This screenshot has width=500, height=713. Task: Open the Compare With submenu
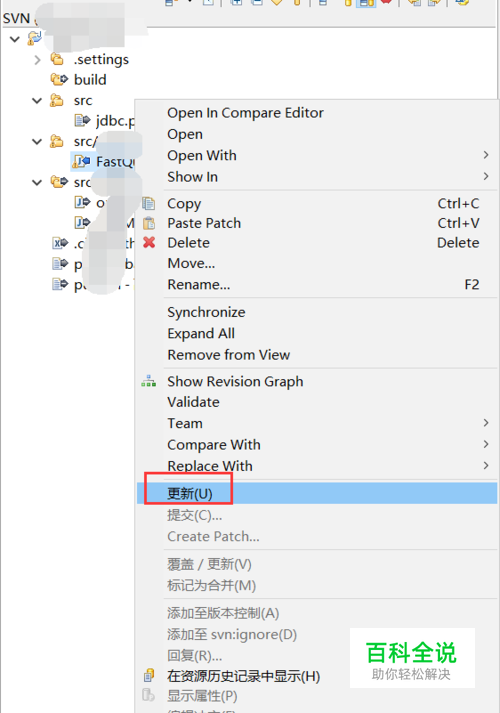click(x=317, y=444)
